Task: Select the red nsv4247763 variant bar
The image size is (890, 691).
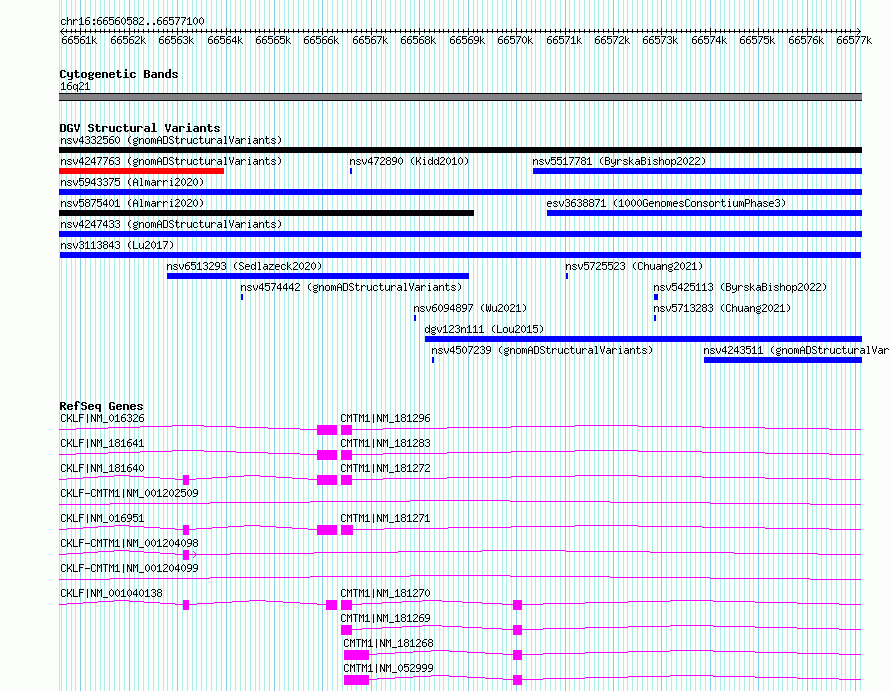Action: (x=141, y=171)
